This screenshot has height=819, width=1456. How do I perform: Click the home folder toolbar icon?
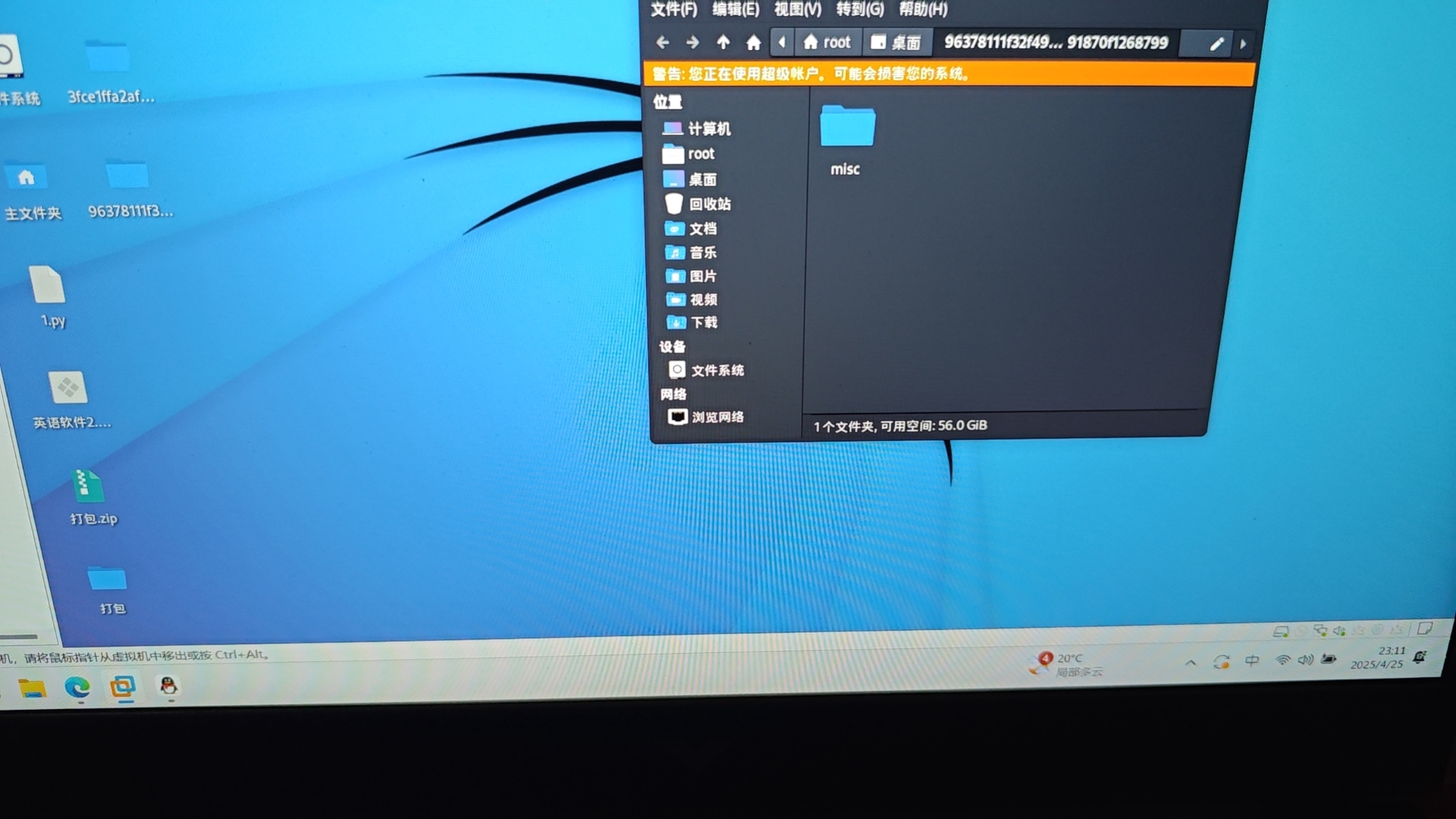pyautogui.click(x=753, y=42)
